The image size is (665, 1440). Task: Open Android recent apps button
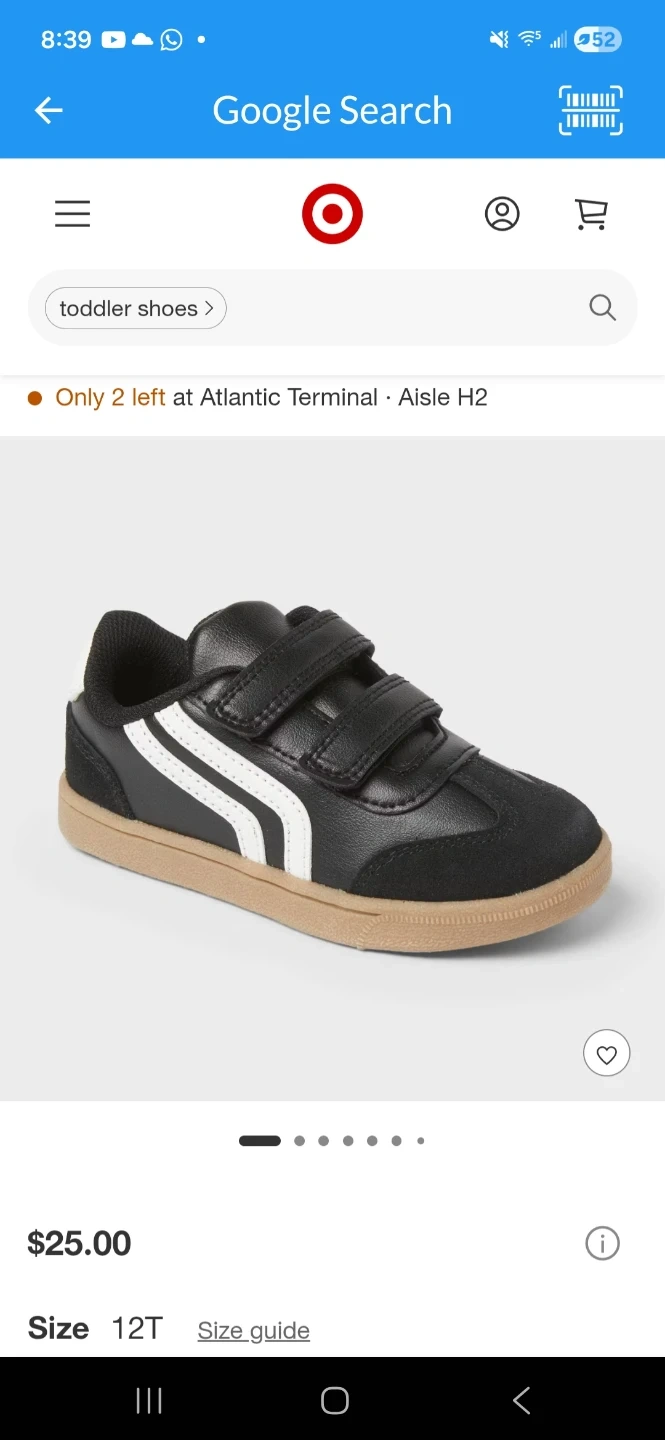tap(149, 1401)
